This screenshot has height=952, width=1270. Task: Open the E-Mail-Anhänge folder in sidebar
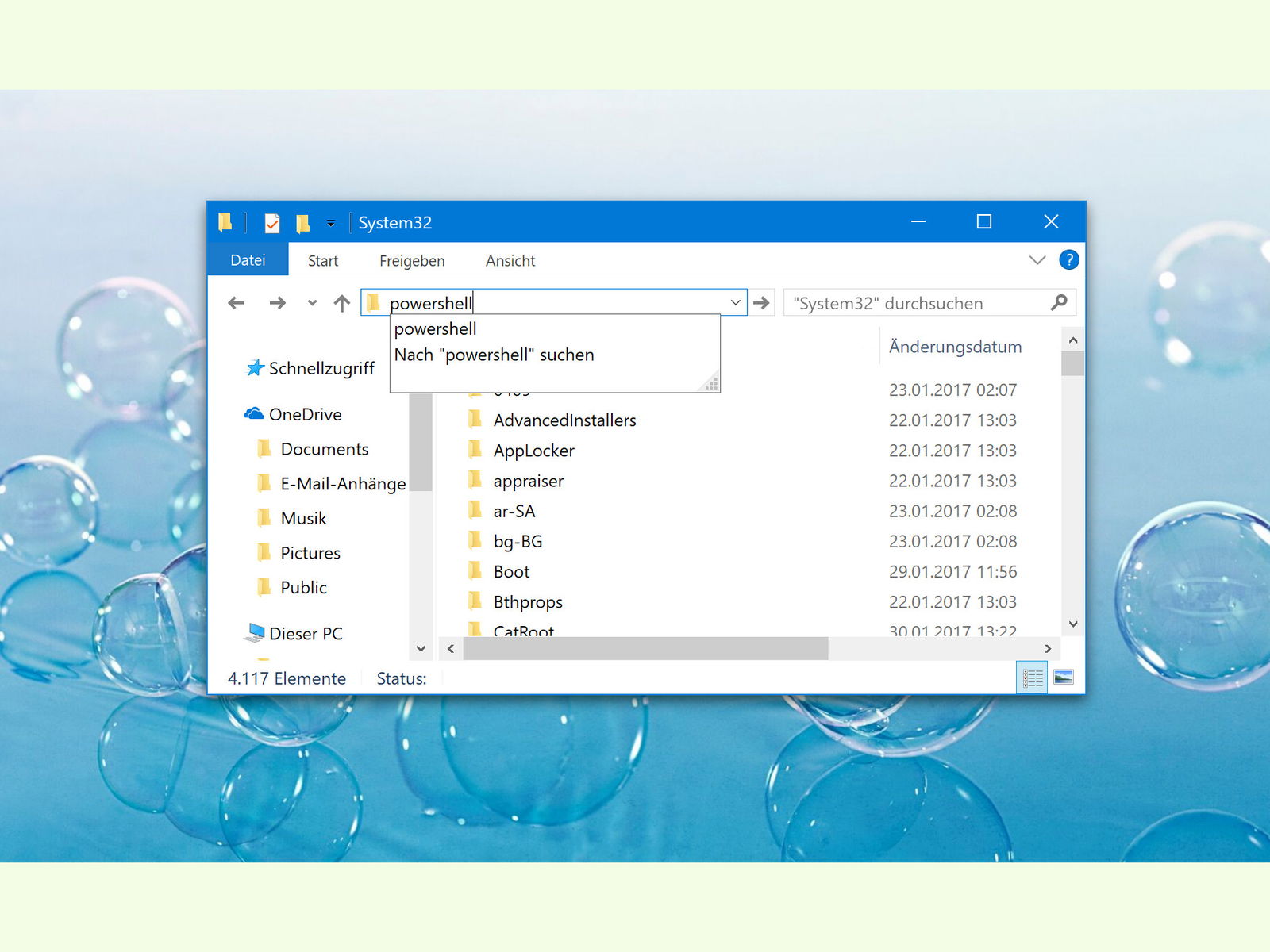click(343, 484)
